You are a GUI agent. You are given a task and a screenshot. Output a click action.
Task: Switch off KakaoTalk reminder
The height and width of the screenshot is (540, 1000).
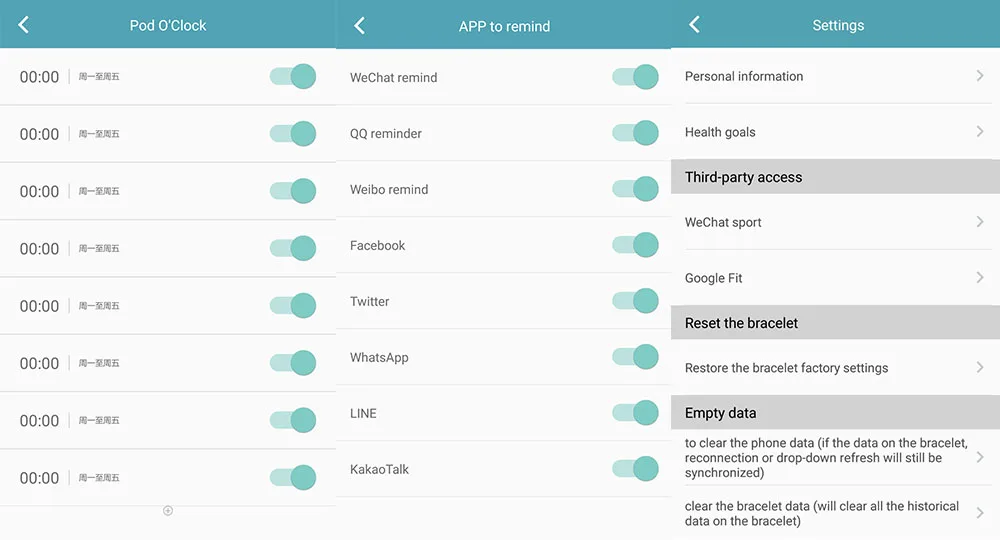[635, 469]
